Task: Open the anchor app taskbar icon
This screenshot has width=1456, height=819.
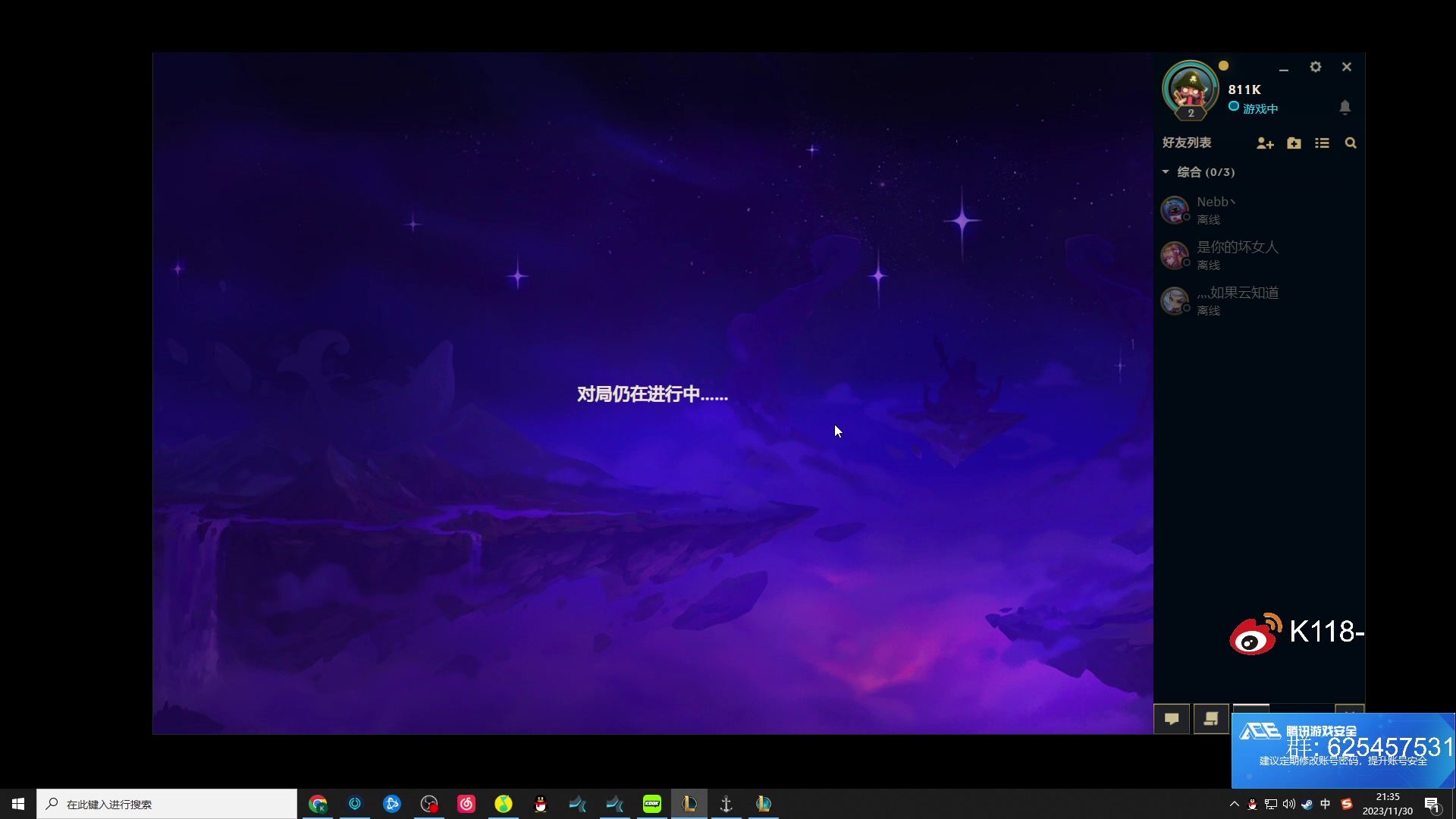Action: 726,804
